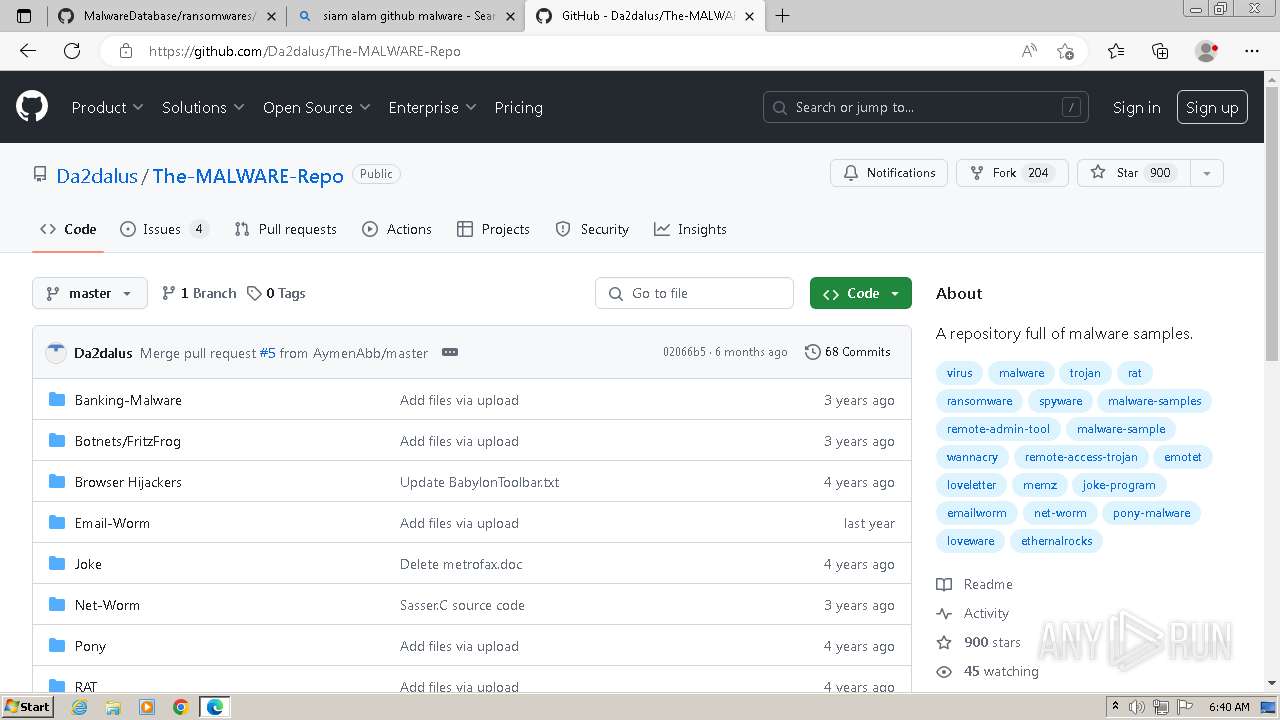Click the view site information lock icon
This screenshot has width=1280, height=720.
[x=125, y=51]
